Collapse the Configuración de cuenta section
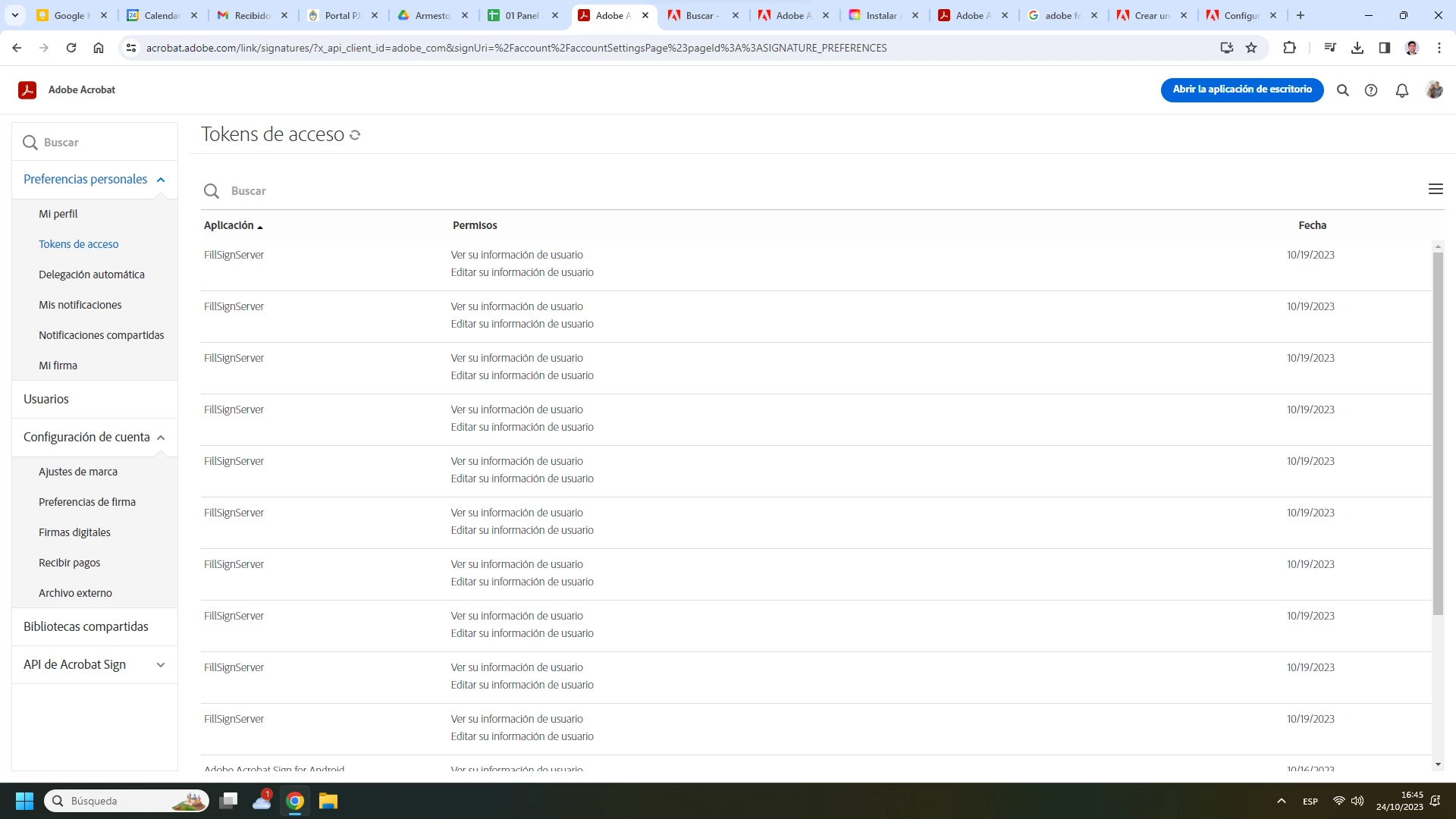This screenshot has height=819, width=1456. [161, 438]
